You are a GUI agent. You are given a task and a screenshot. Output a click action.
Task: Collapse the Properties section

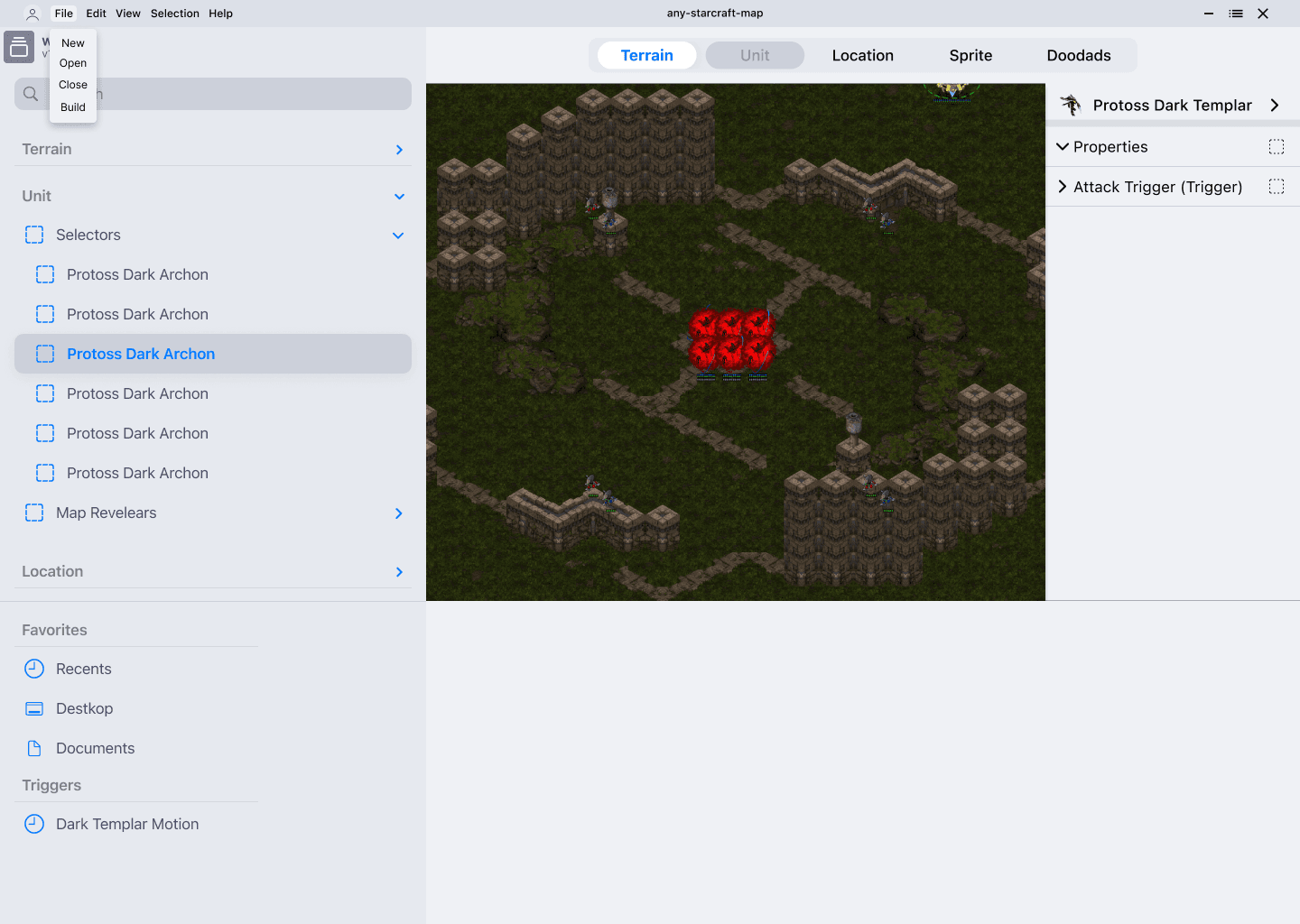(x=1063, y=146)
